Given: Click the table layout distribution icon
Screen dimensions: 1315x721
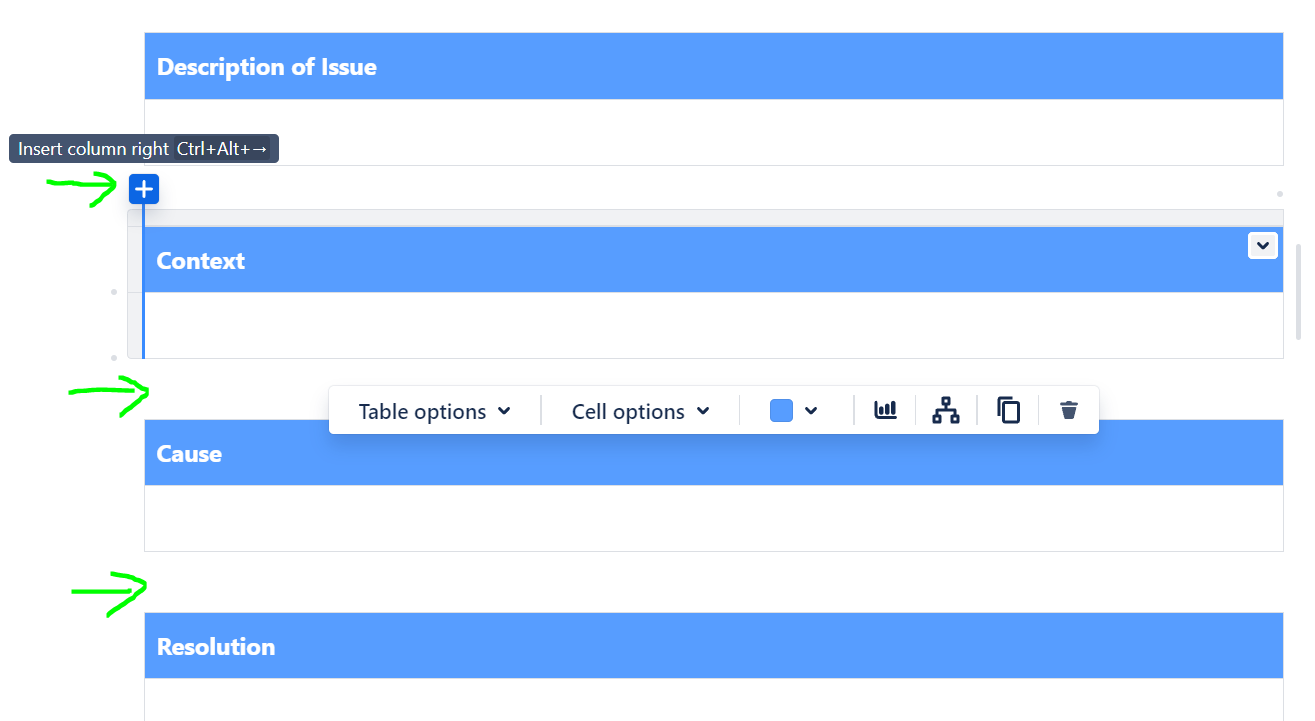Looking at the screenshot, I should tap(945, 409).
